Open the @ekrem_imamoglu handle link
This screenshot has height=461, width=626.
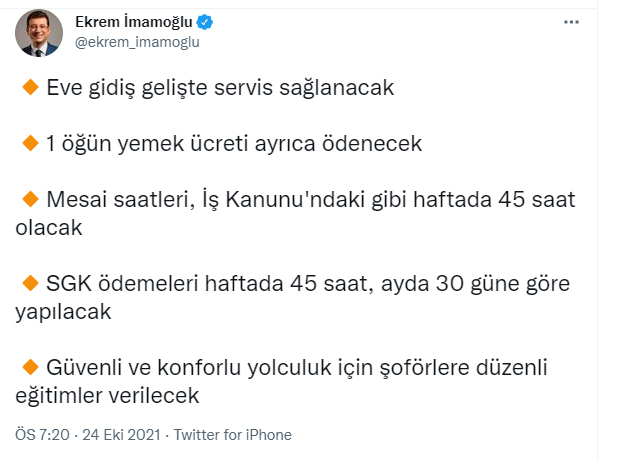[x=137, y=42]
